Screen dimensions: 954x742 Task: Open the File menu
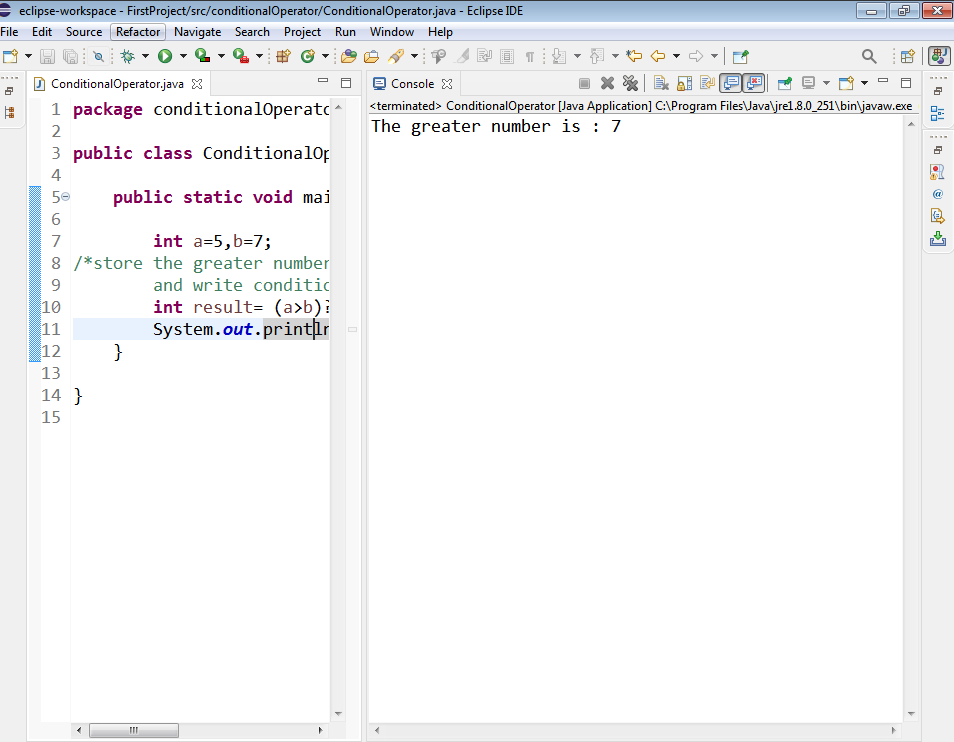(9, 32)
